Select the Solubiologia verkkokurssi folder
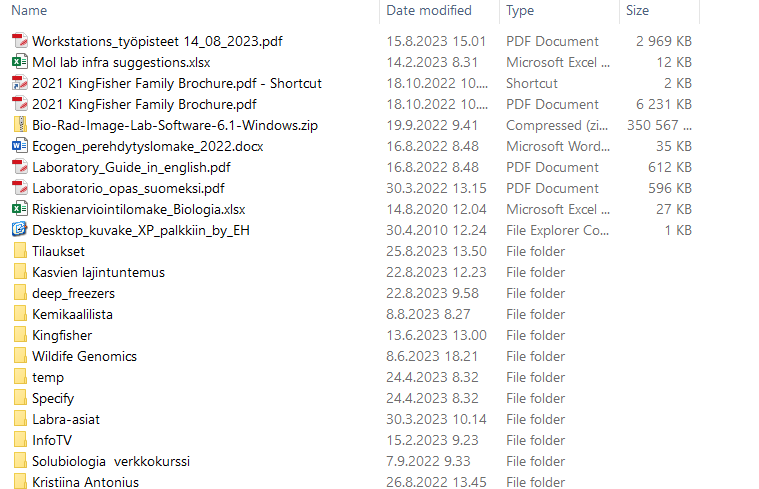Screen dimensions: 759x489 coord(110,461)
